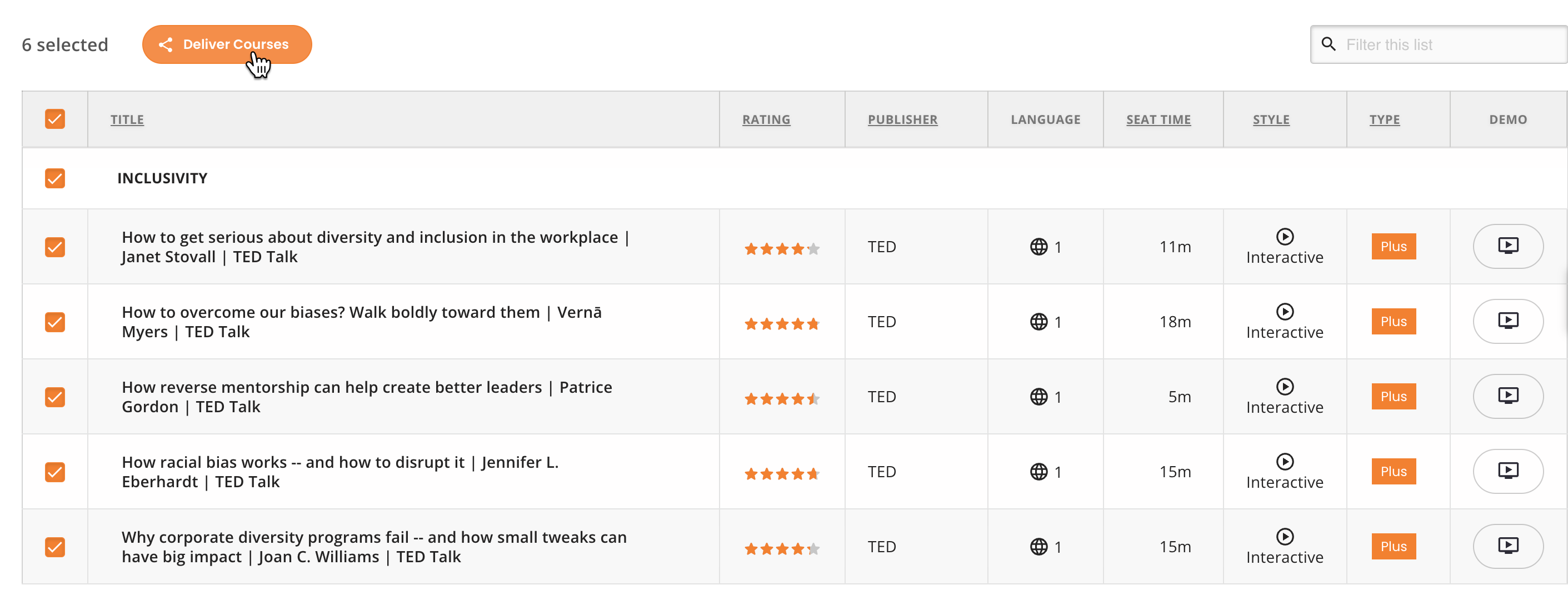1568x590 pixels.
Task: Click the globe language icon in Joan Williams row
Action: point(1038,546)
